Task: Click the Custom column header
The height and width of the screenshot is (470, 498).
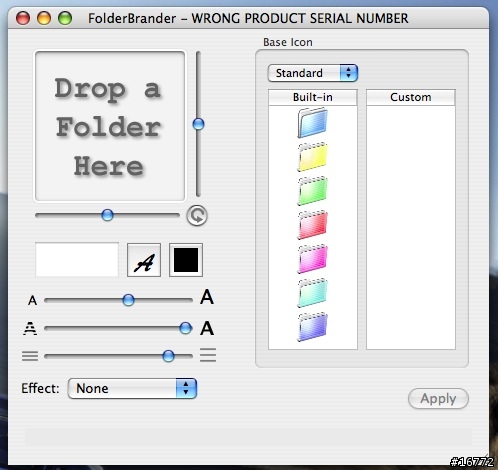Action: (411, 97)
